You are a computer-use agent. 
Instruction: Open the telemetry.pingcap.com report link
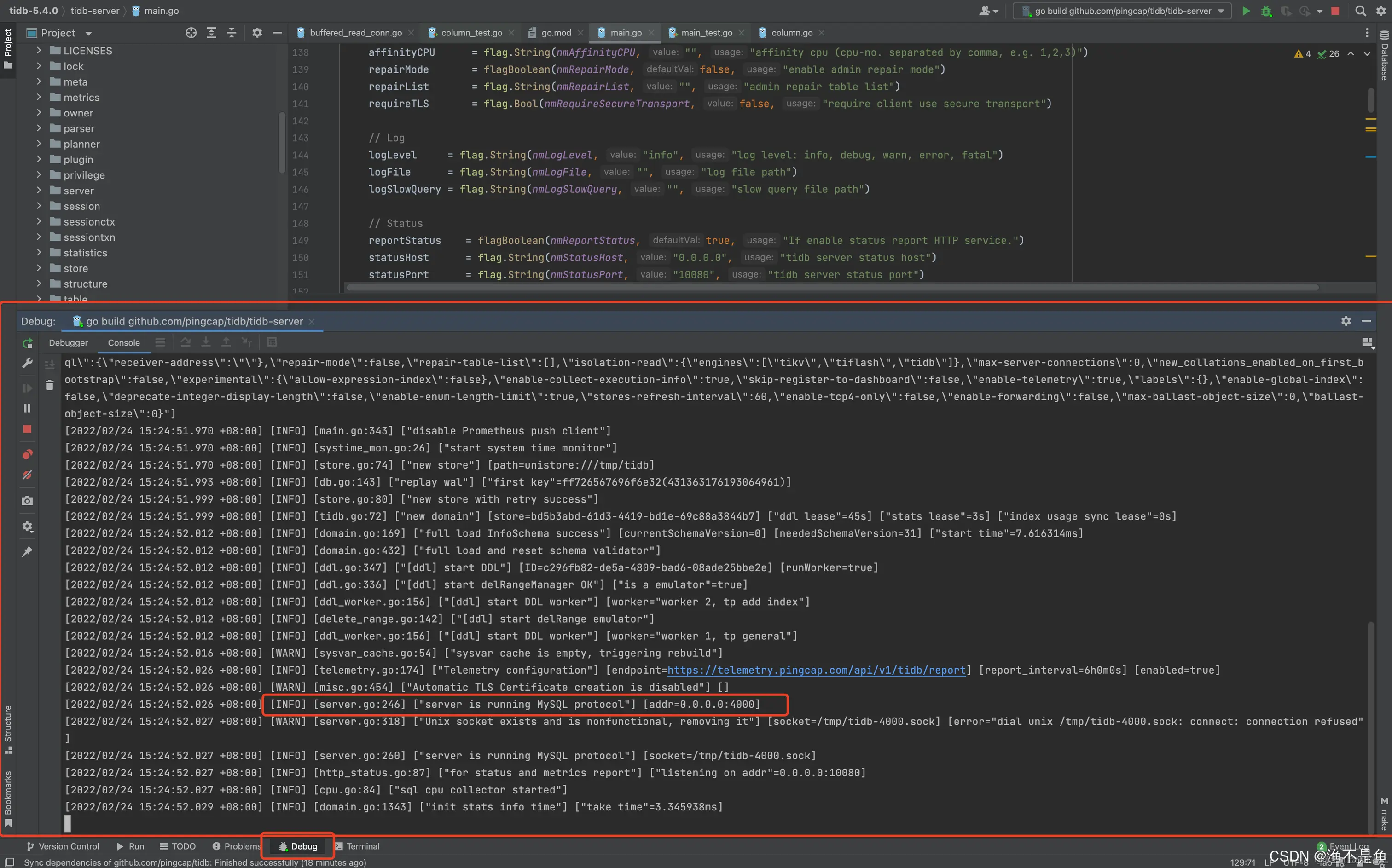[x=816, y=670]
